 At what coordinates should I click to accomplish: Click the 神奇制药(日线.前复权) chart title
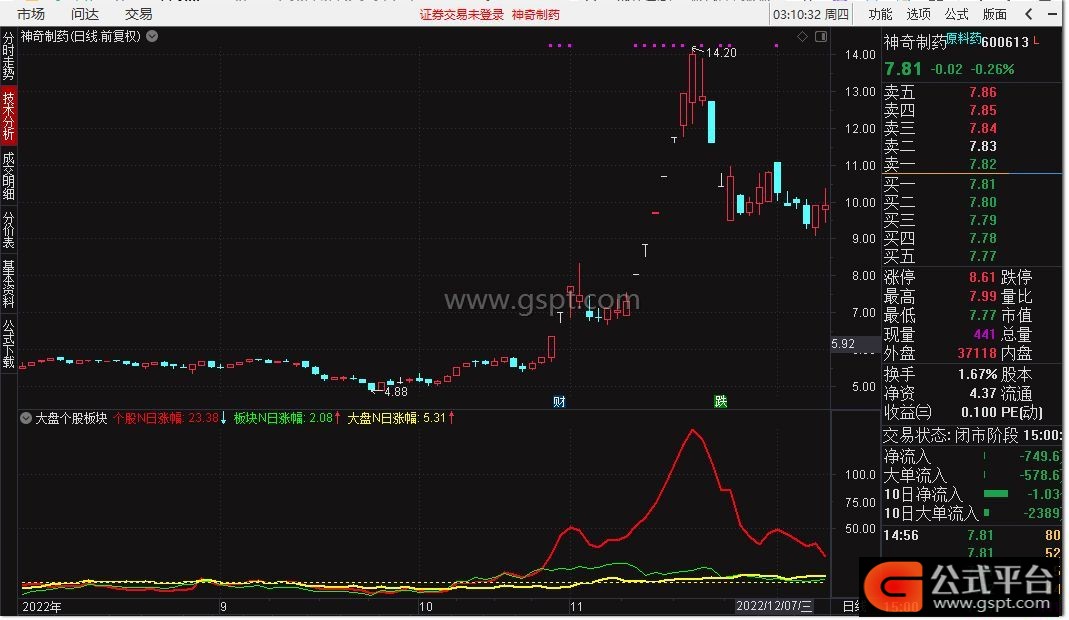(x=80, y=36)
